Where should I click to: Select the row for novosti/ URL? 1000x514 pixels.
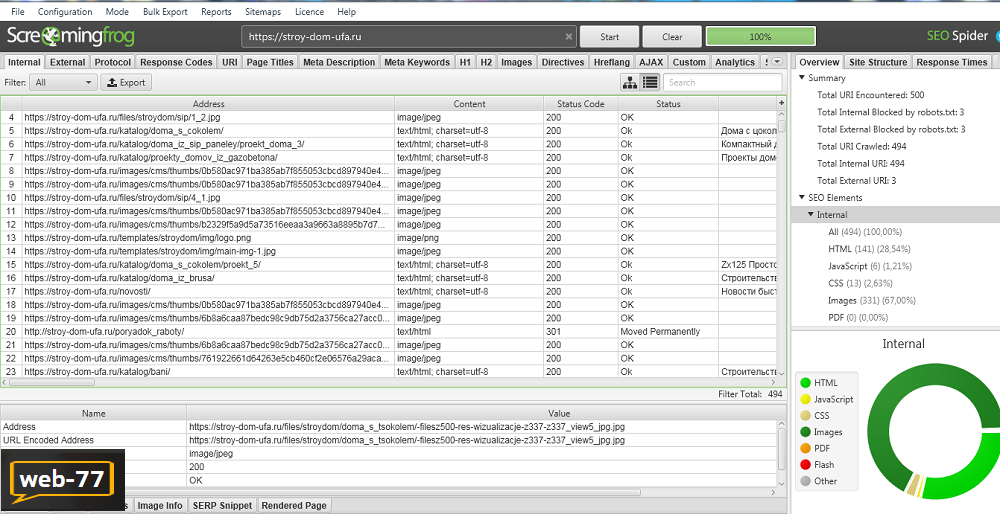[x=389, y=291]
